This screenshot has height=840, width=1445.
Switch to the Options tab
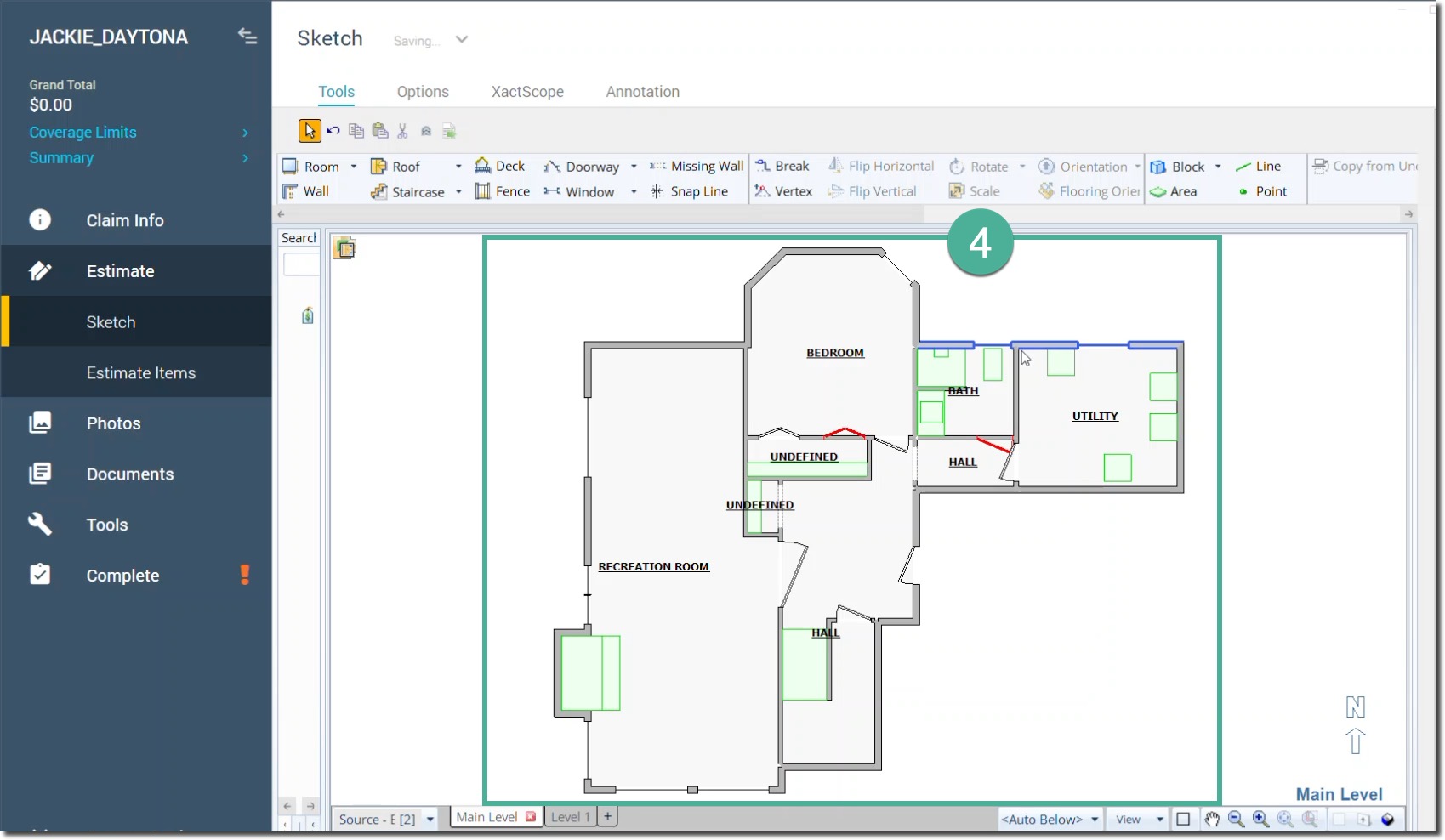423,92
